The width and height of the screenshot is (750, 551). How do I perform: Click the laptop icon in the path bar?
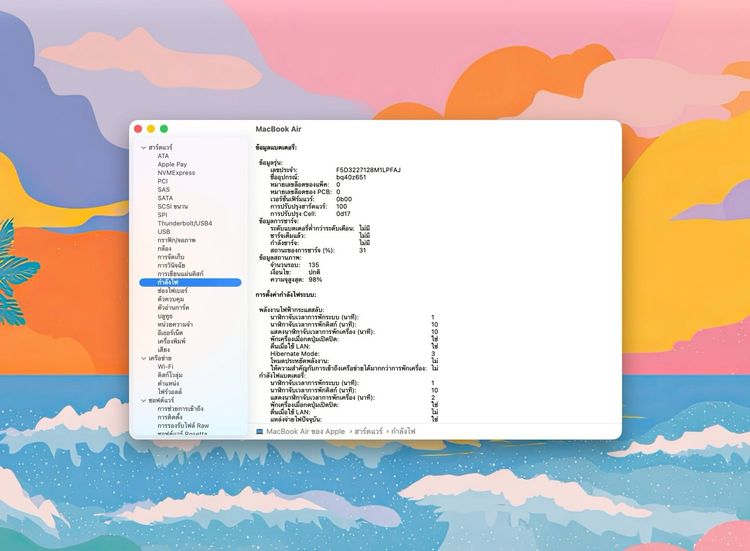[x=260, y=431]
